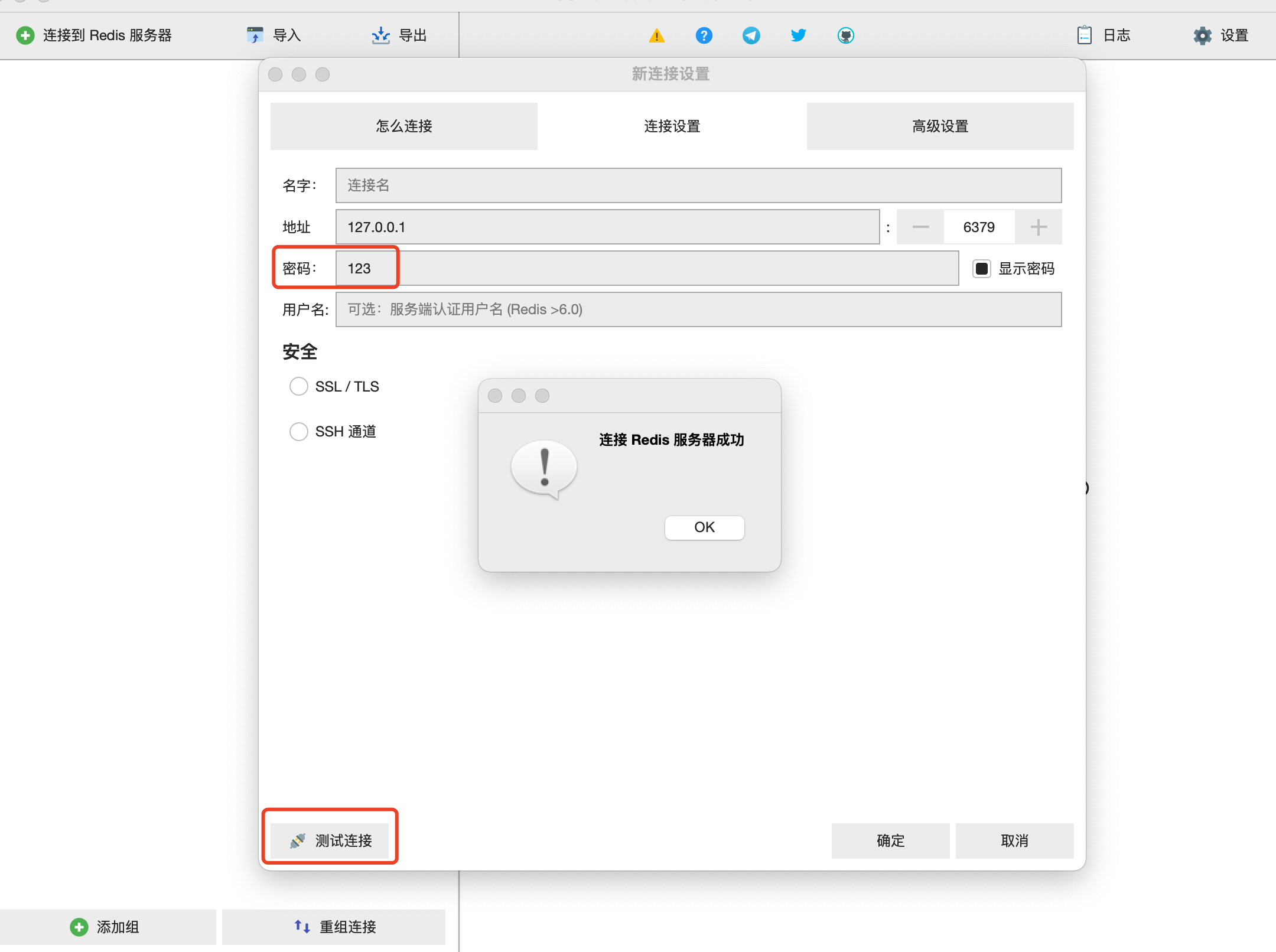Screen dimensions: 1276x952
Task: Click the import connections icon
Action: pyautogui.click(x=255, y=35)
